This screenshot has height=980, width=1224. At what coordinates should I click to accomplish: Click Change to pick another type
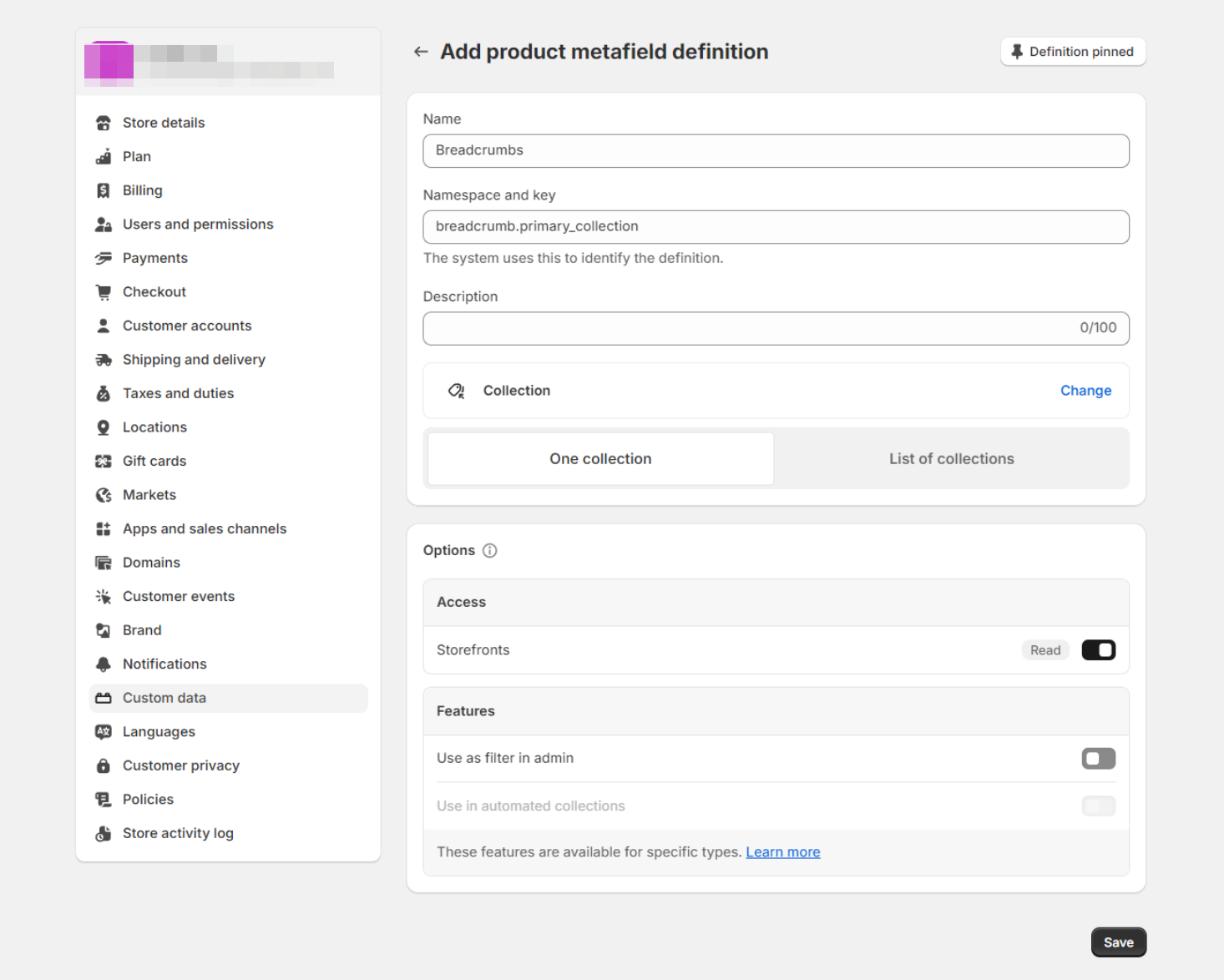(x=1085, y=391)
